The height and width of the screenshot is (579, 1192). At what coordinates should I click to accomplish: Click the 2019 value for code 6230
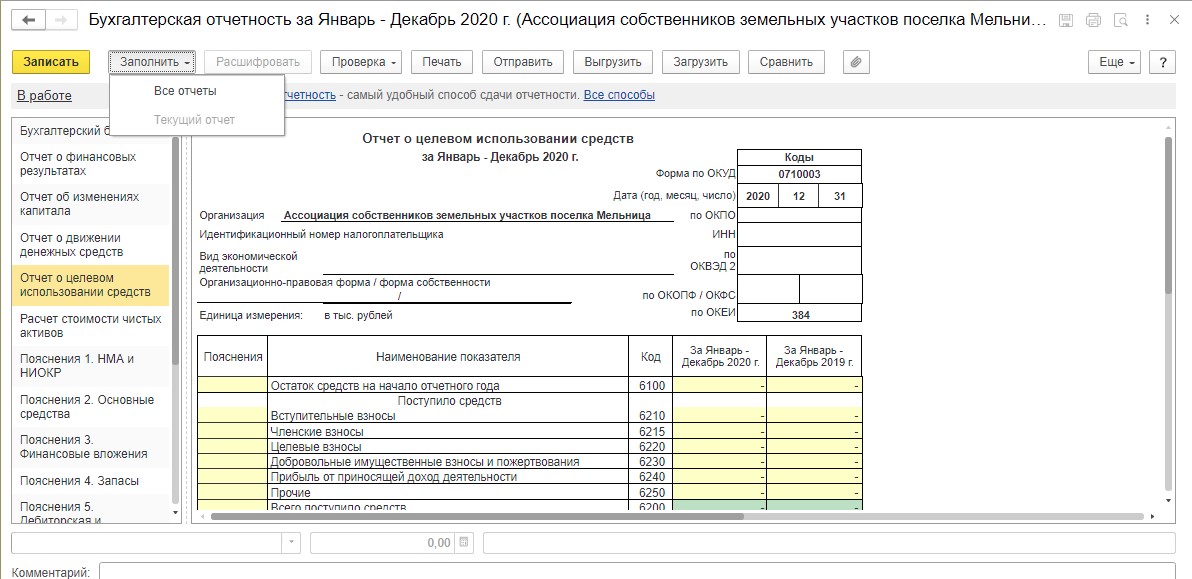(x=814, y=461)
